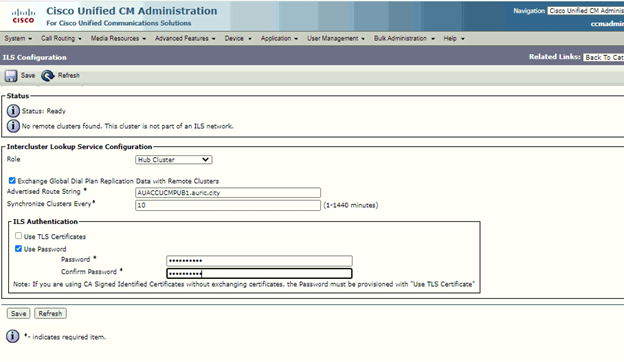624x362 pixels.
Task: Open the Device menu
Action: (x=238, y=38)
